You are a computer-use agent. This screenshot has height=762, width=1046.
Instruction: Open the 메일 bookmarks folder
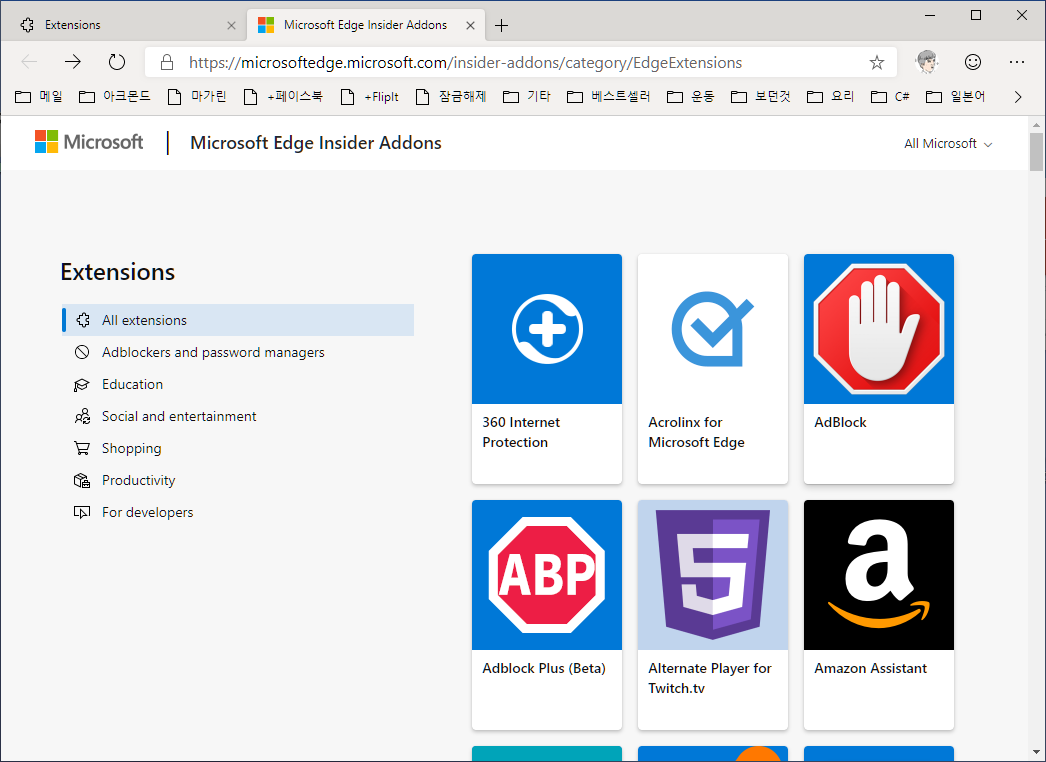point(39,97)
